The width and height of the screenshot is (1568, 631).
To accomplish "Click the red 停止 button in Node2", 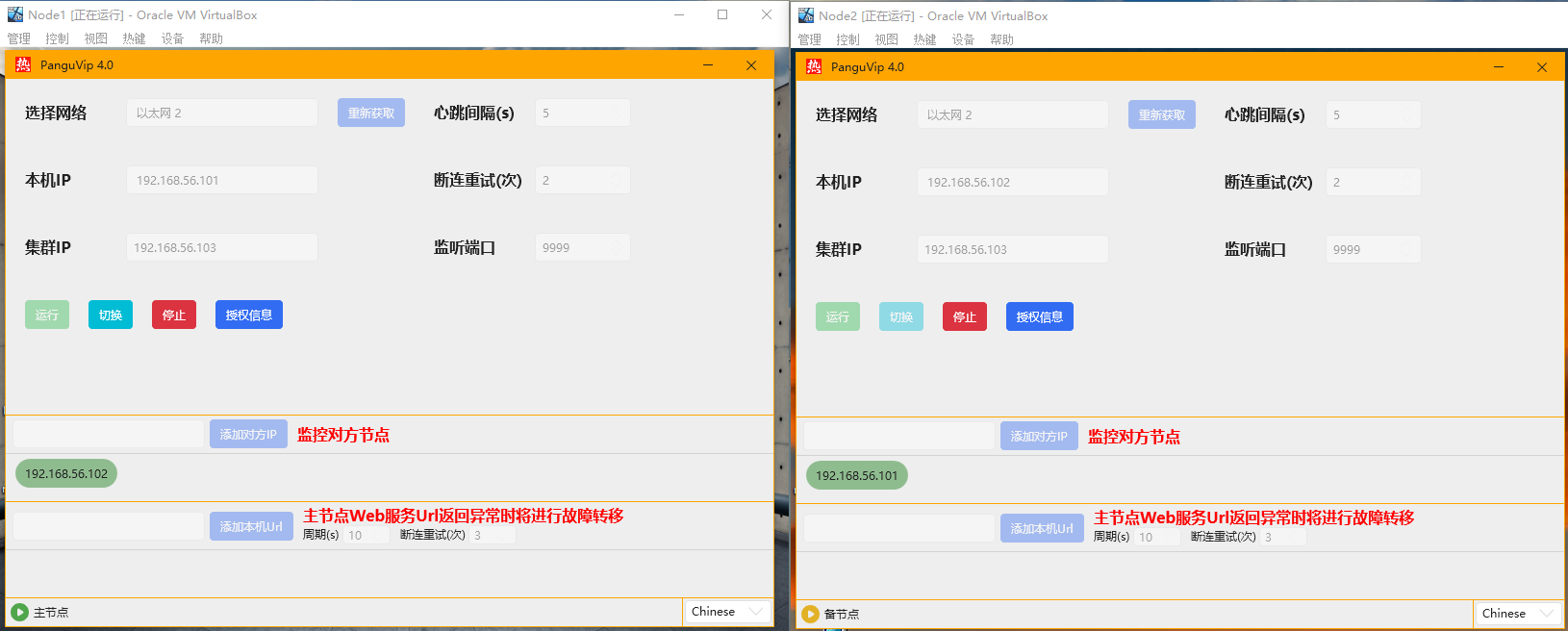I will click(965, 316).
